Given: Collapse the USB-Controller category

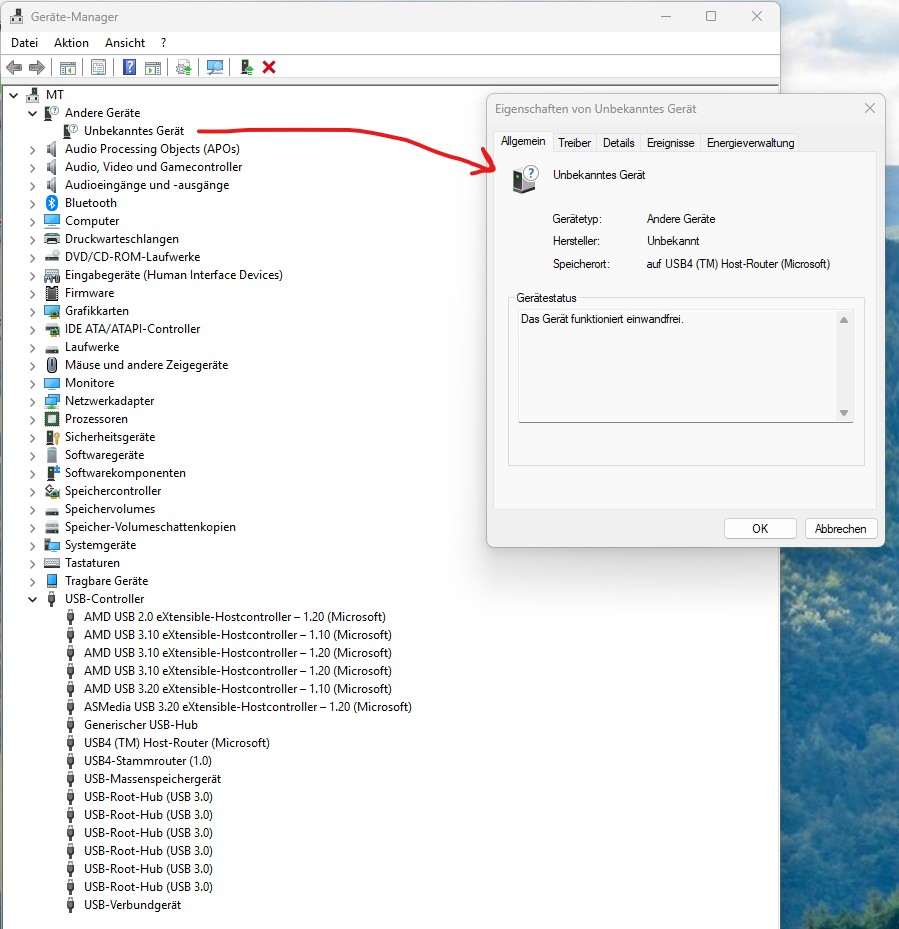Looking at the screenshot, I should pyautogui.click(x=33, y=599).
